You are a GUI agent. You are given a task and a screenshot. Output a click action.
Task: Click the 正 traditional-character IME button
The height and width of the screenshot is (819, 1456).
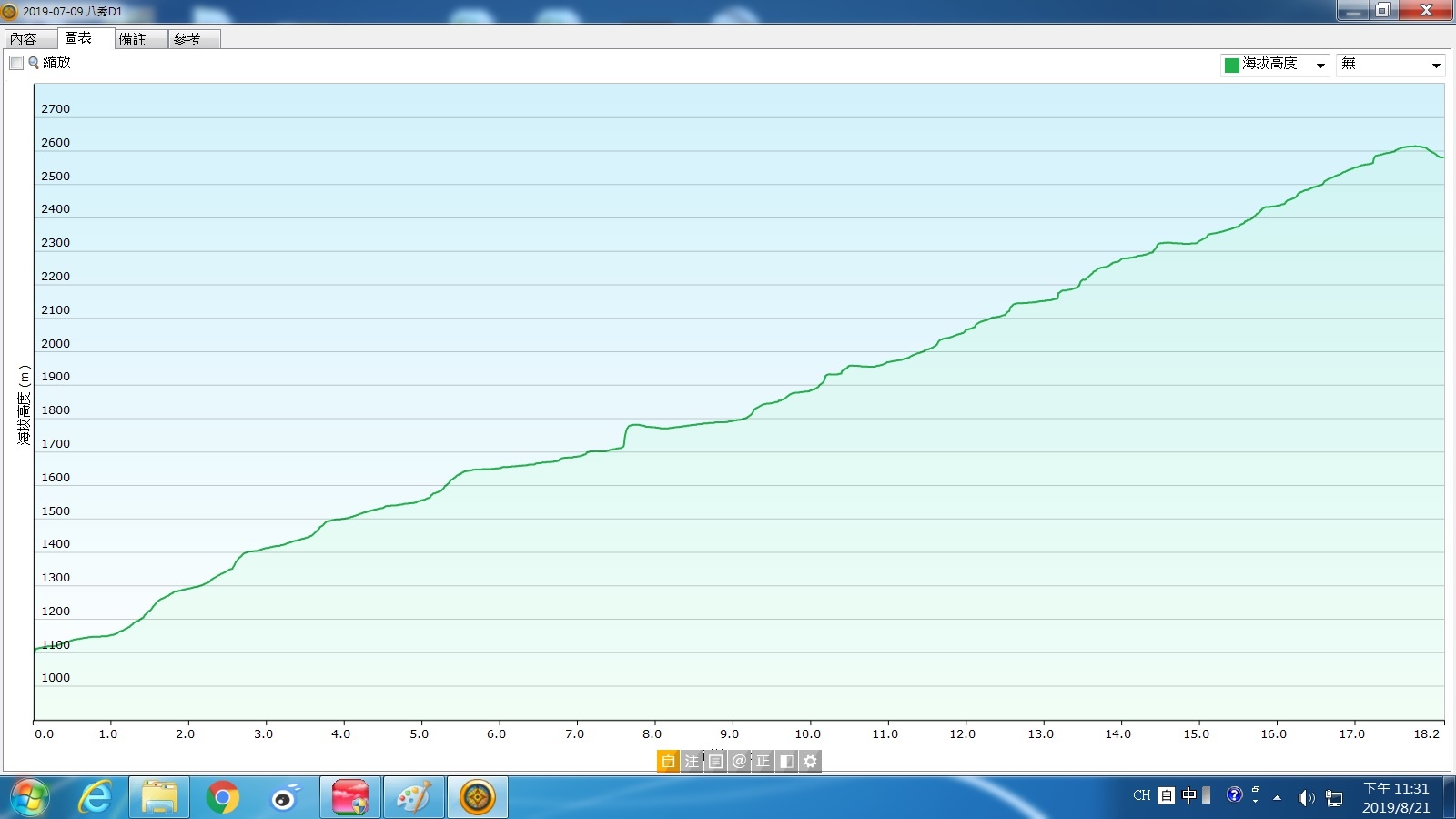point(763,761)
